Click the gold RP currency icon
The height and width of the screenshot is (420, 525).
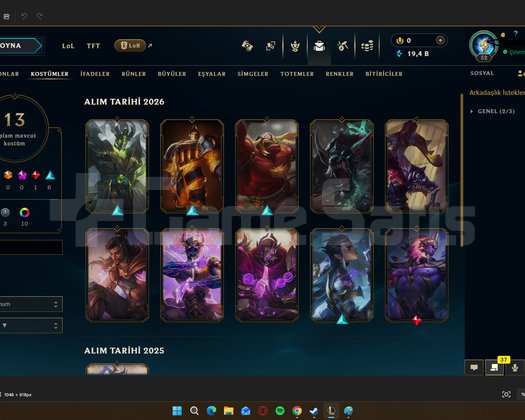(x=399, y=41)
